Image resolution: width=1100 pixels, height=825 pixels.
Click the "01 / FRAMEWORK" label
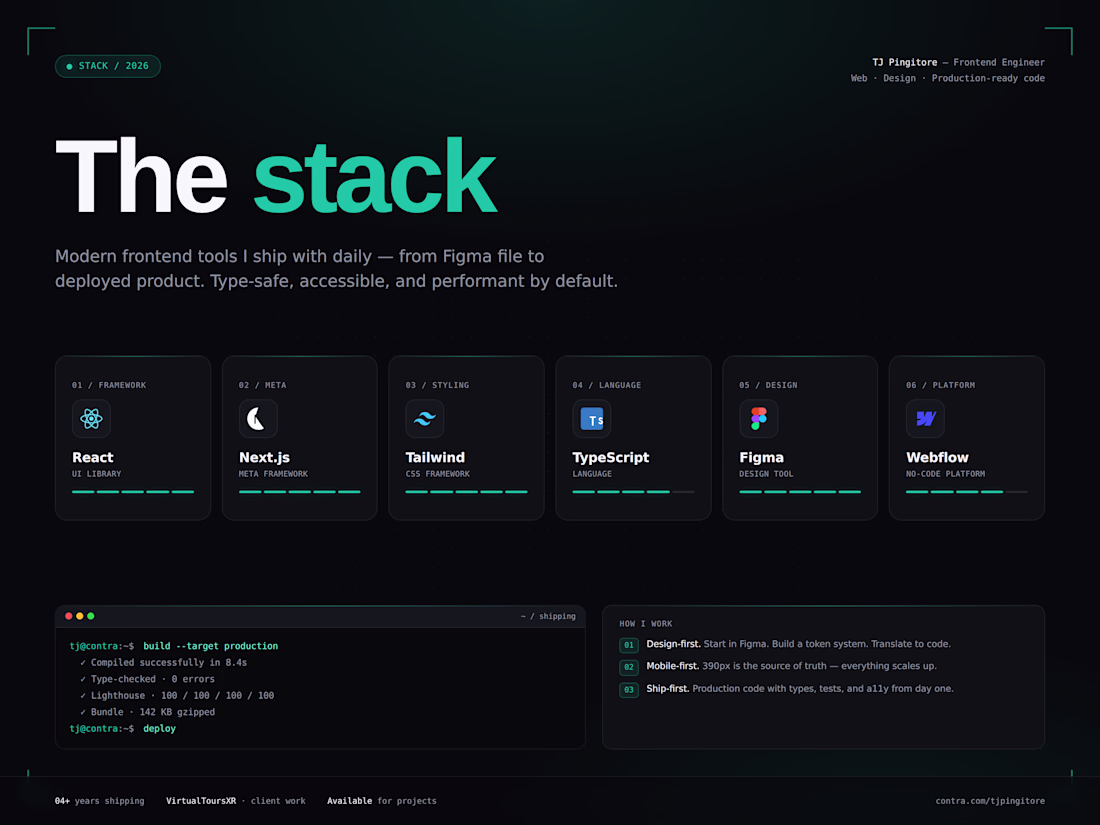coord(109,385)
